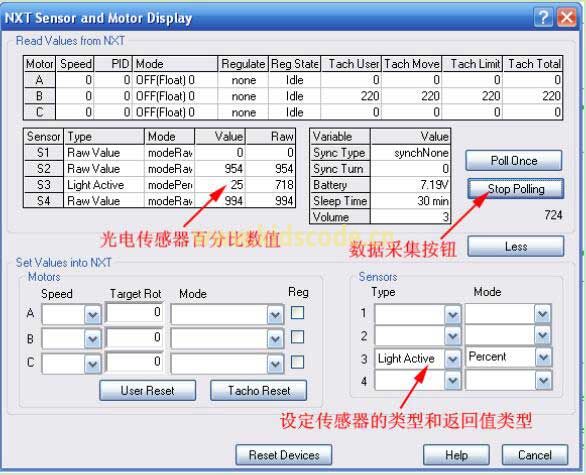
Task: Enable Reg checkbox for motor B
Action: [297, 337]
